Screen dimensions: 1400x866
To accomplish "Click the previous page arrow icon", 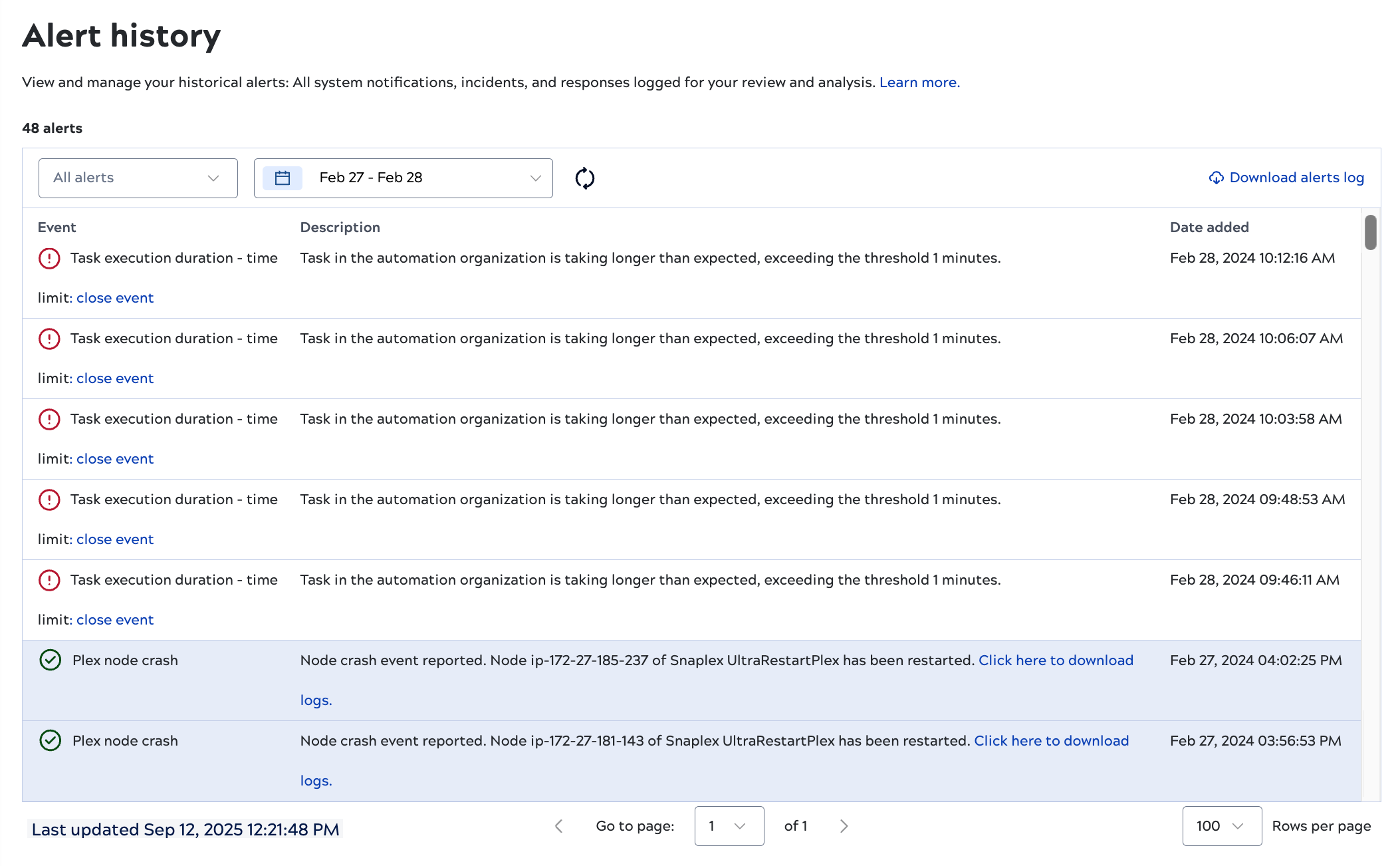I will pyautogui.click(x=559, y=825).
